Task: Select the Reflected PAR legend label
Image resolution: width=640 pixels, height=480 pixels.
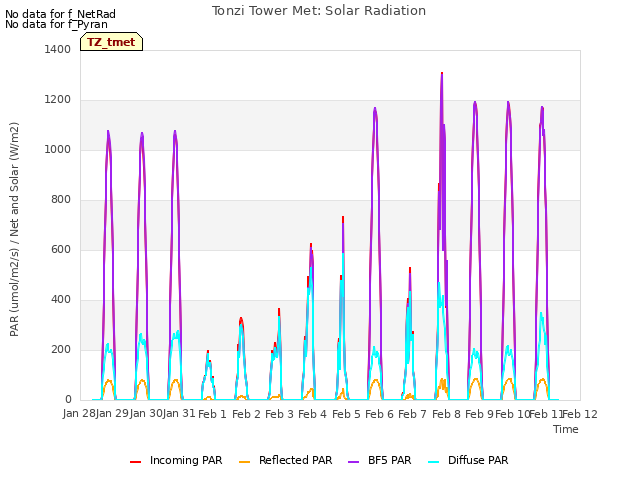Action: pyautogui.click(x=296, y=460)
